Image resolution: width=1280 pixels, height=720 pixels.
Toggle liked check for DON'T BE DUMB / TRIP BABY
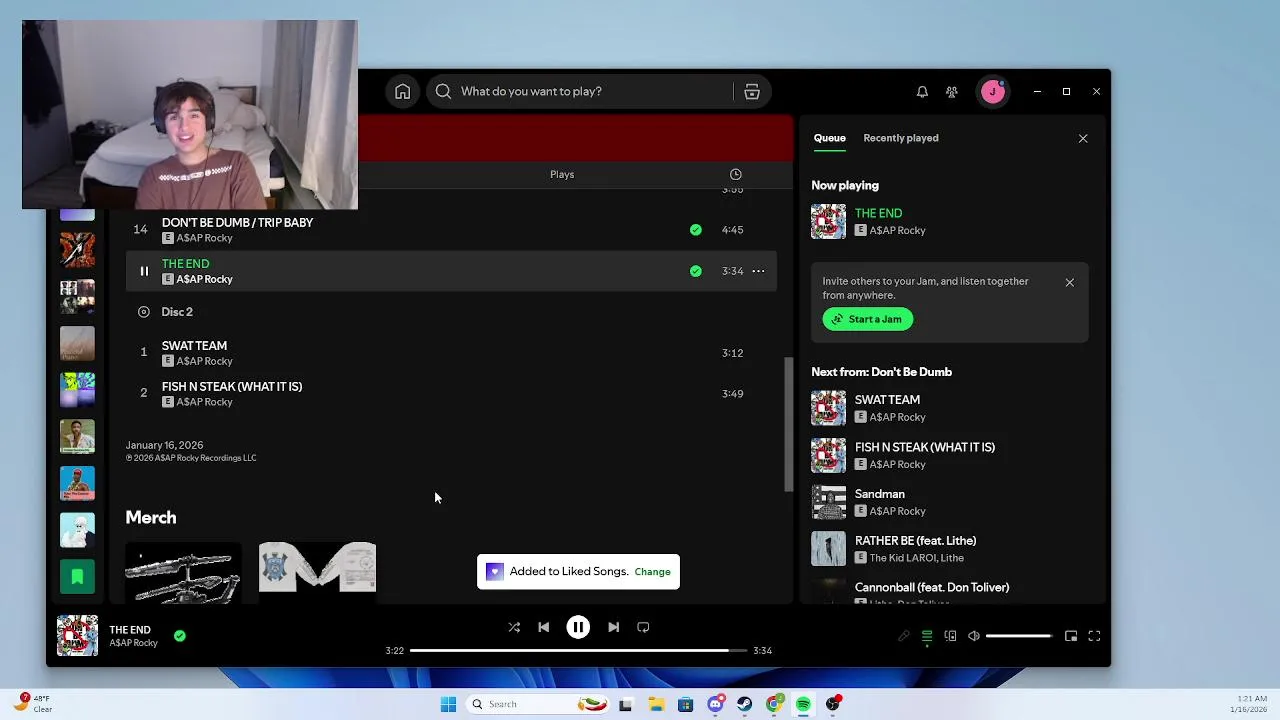(695, 230)
